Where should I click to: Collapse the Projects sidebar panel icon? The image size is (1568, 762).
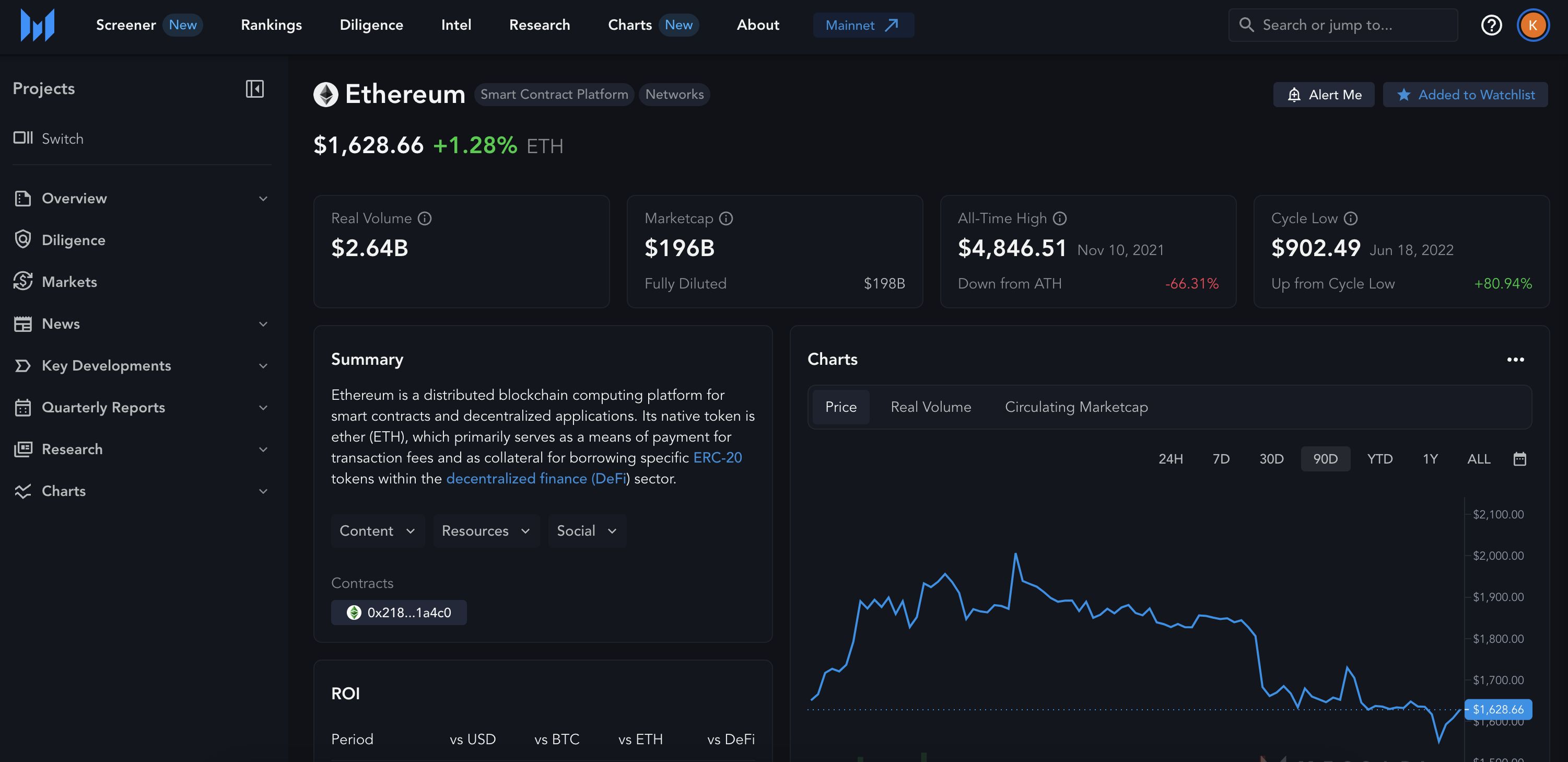pyautogui.click(x=254, y=89)
